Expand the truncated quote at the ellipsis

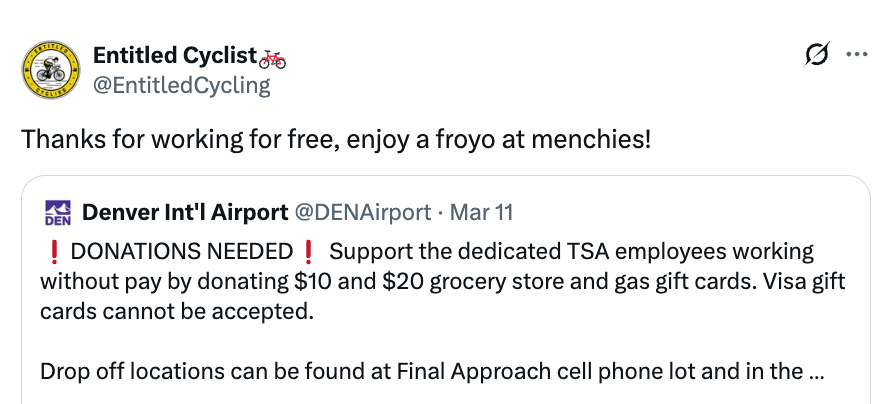pos(818,371)
